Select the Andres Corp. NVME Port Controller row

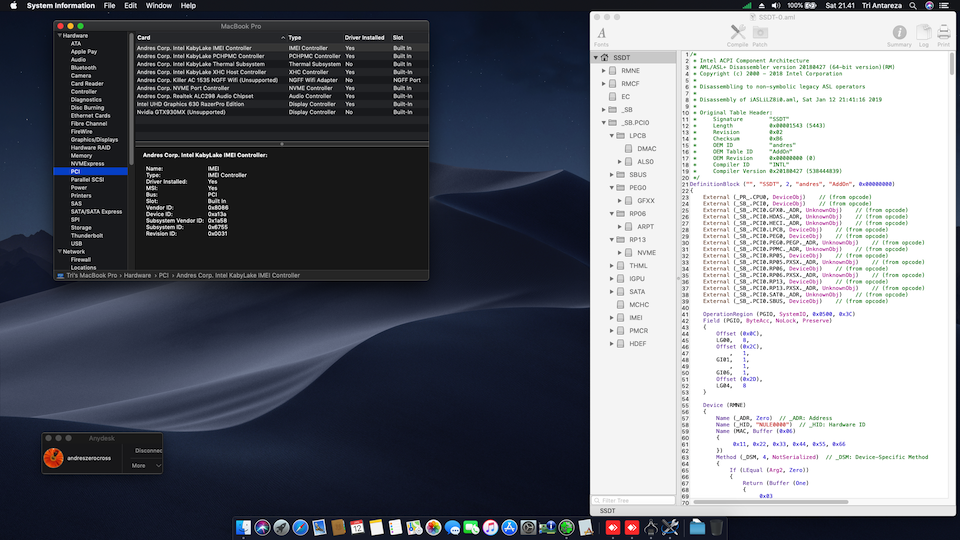[281, 88]
